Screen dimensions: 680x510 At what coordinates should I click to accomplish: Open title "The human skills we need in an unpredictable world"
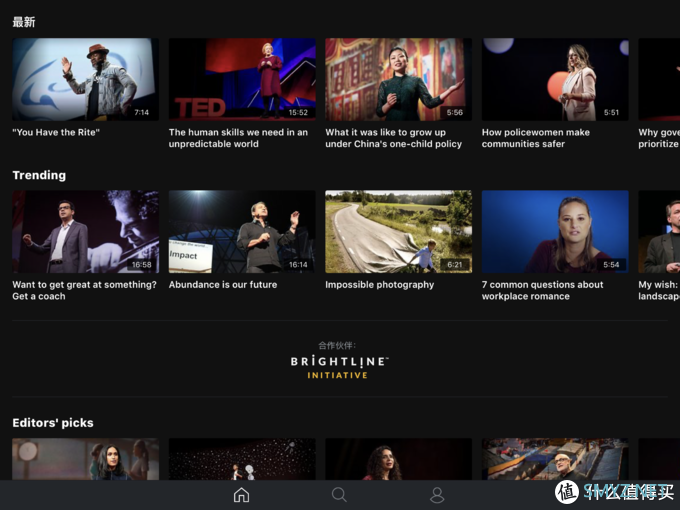238,138
